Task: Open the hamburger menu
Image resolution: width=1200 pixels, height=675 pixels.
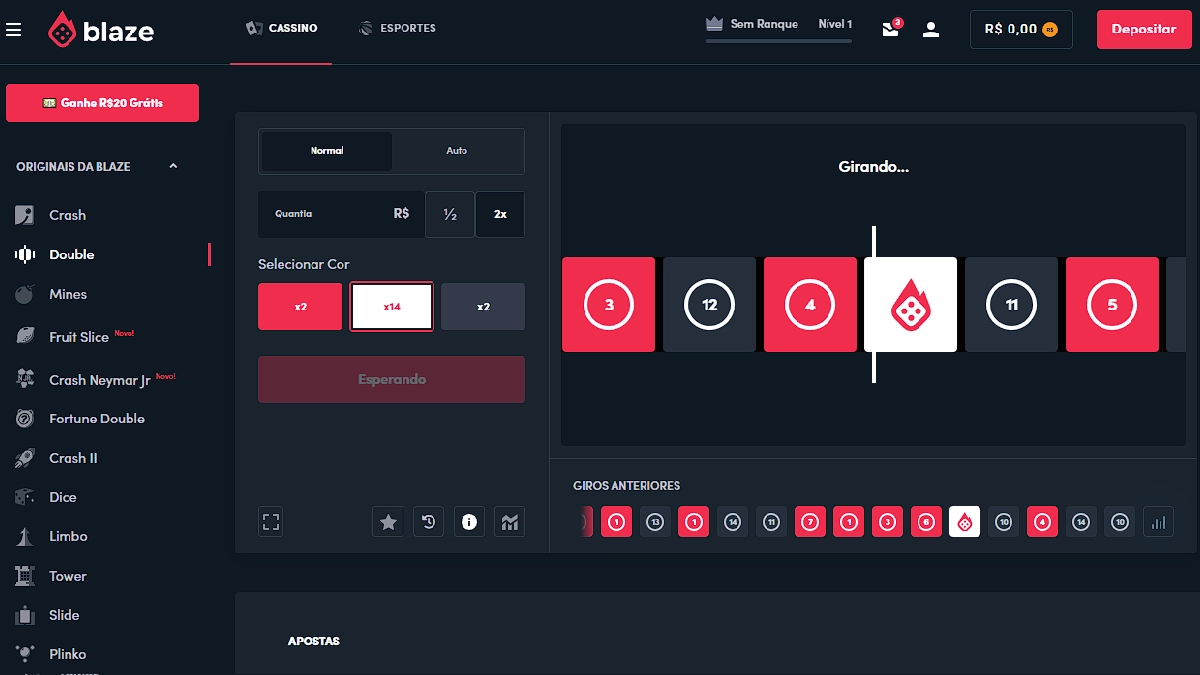Action: pyautogui.click(x=13, y=30)
